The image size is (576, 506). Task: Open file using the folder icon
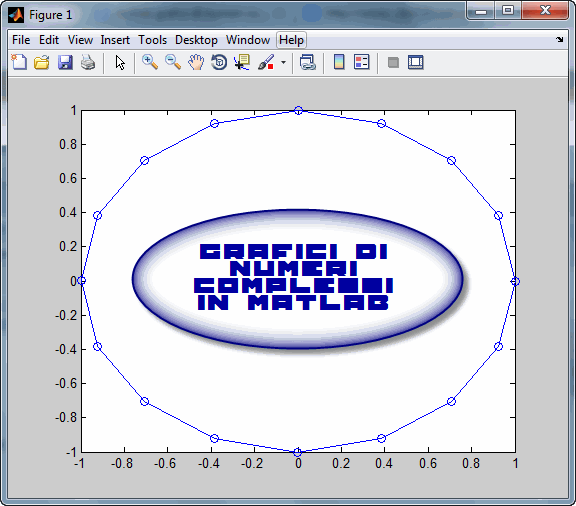pos(42,62)
